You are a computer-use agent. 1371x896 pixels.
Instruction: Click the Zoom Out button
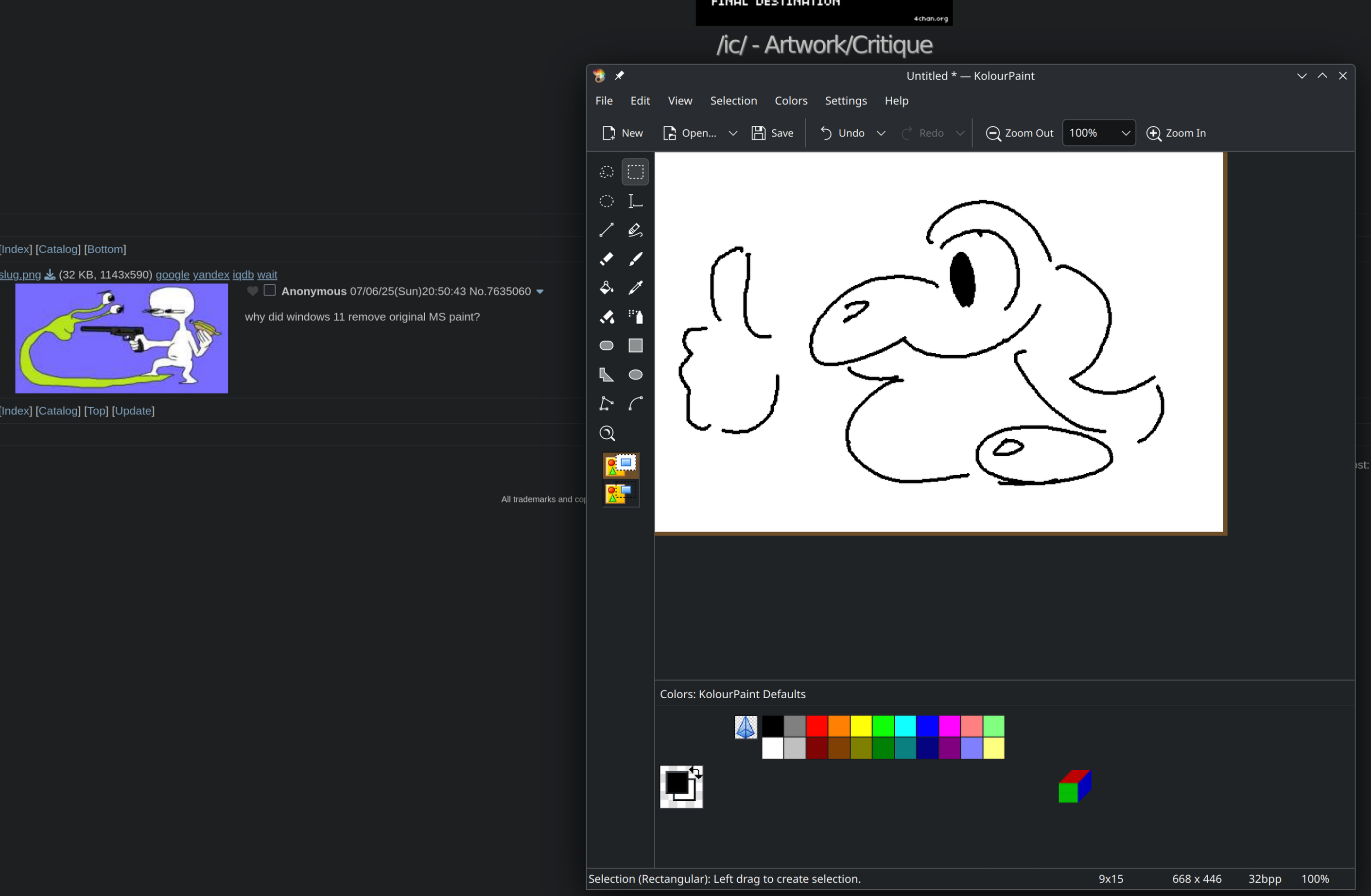tap(1019, 133)
